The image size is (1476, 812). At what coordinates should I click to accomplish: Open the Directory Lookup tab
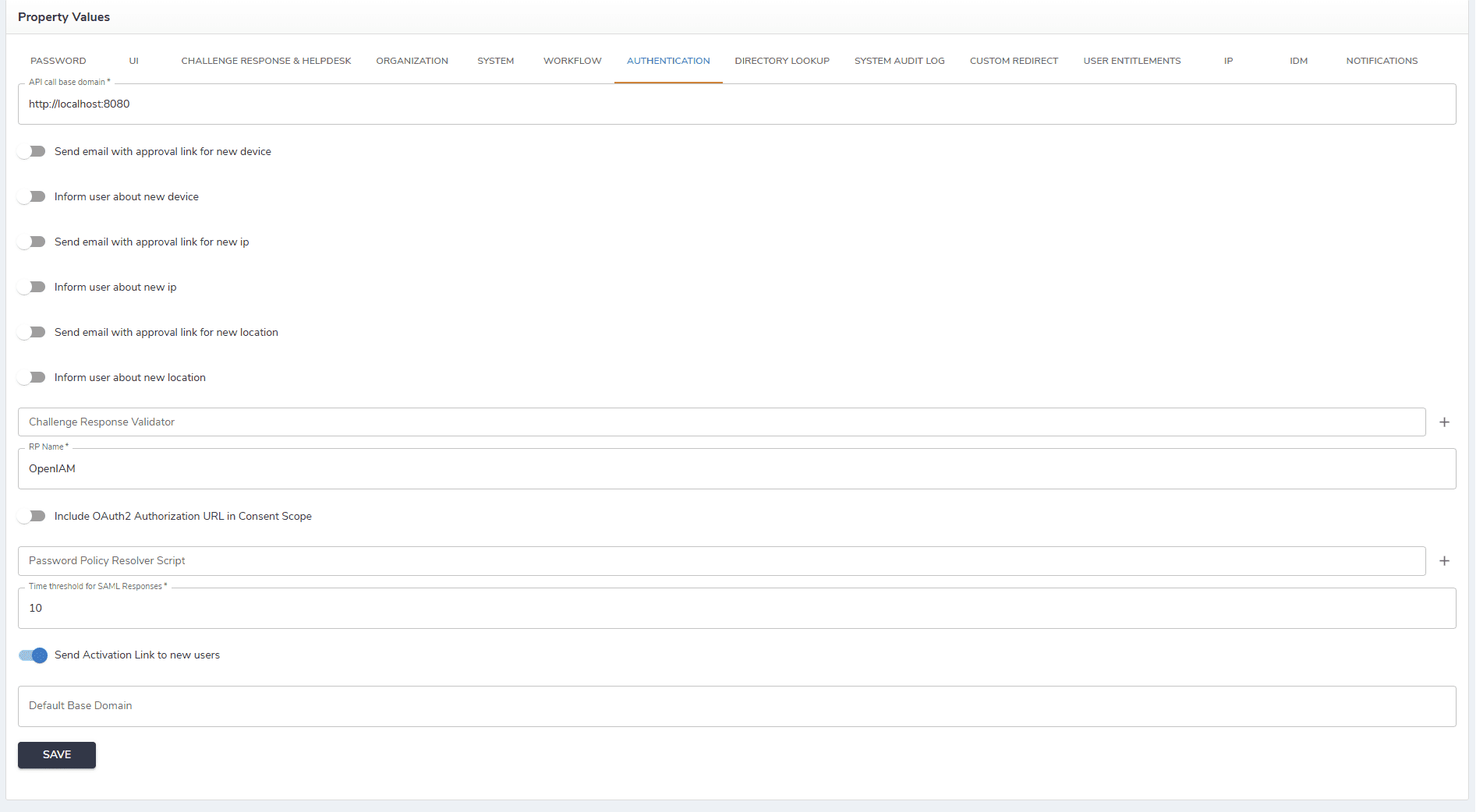[x=781, y=61]
